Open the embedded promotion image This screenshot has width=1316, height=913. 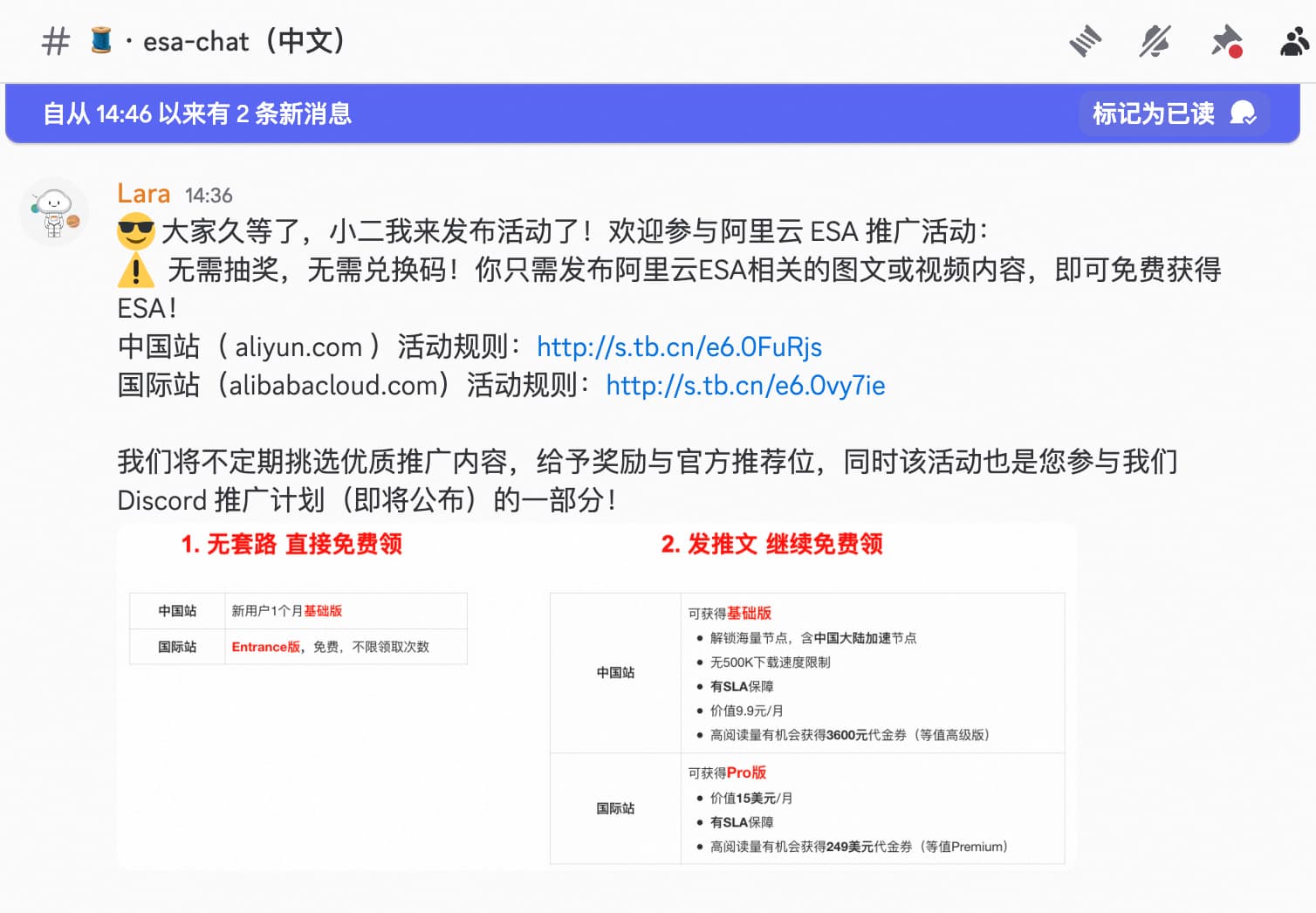(597, 696)
